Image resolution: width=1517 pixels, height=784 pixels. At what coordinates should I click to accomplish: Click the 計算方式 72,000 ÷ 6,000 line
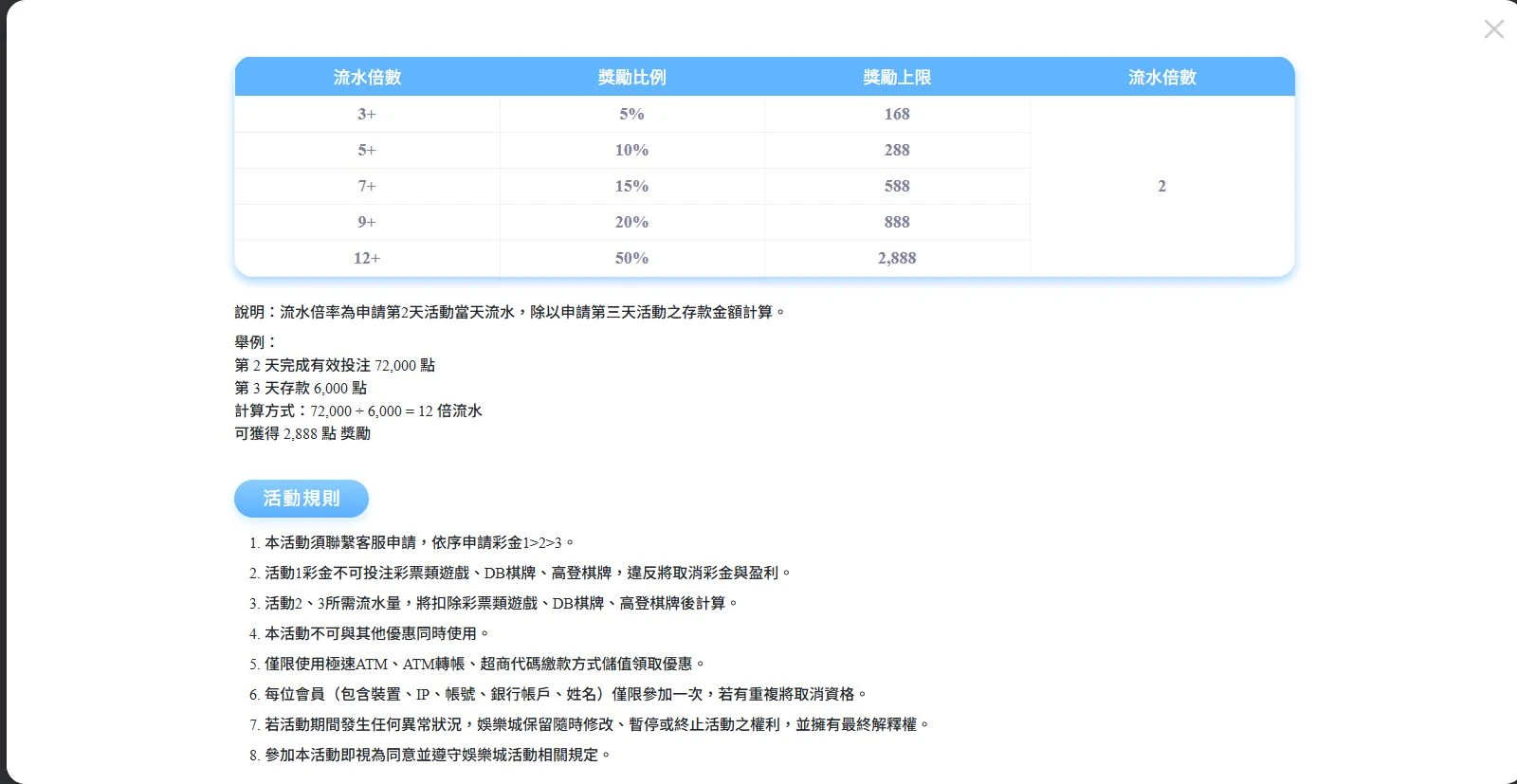tap(358, 410)
